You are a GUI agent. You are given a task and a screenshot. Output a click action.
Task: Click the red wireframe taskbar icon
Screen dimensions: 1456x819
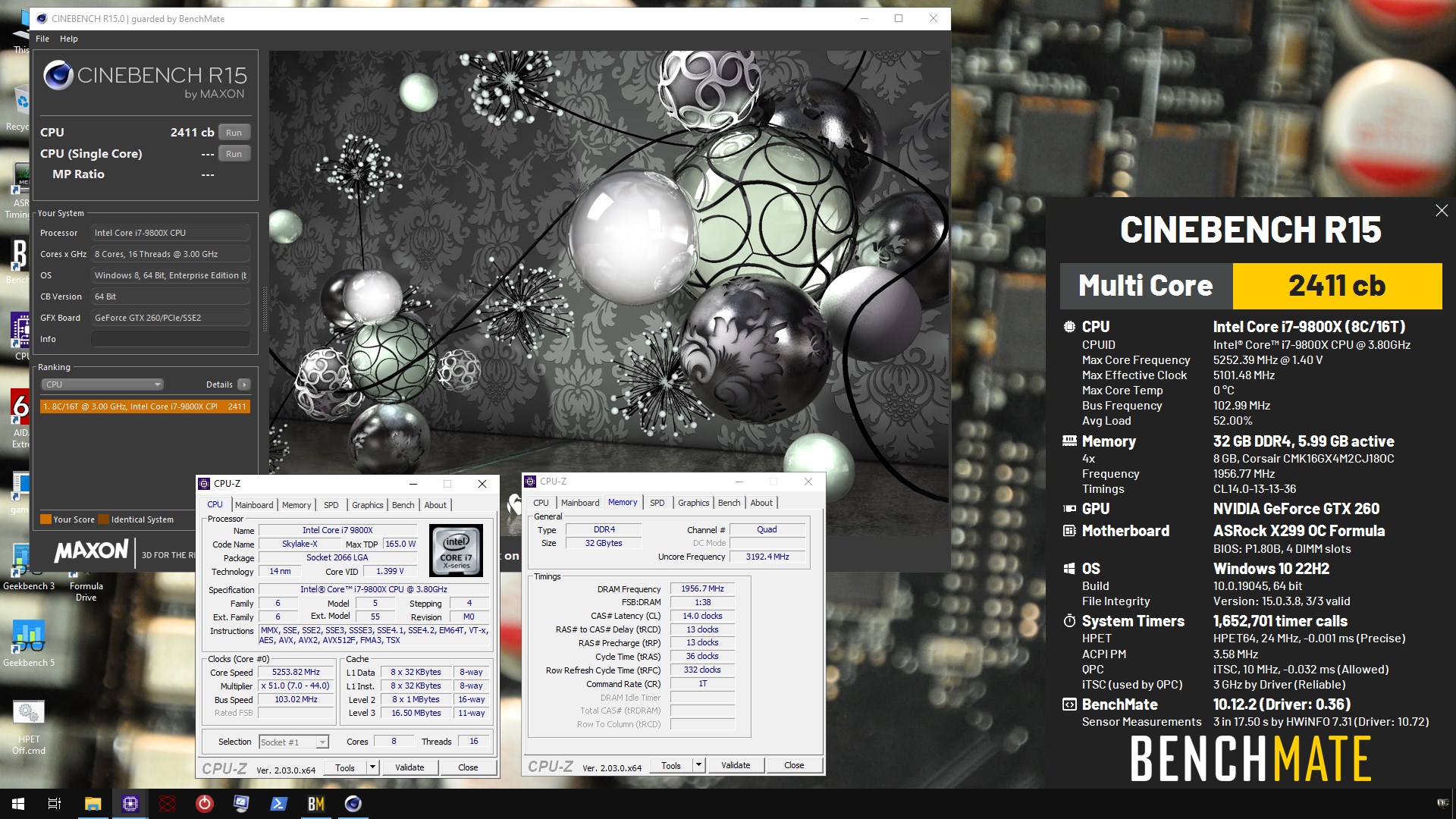coord(168,804)
